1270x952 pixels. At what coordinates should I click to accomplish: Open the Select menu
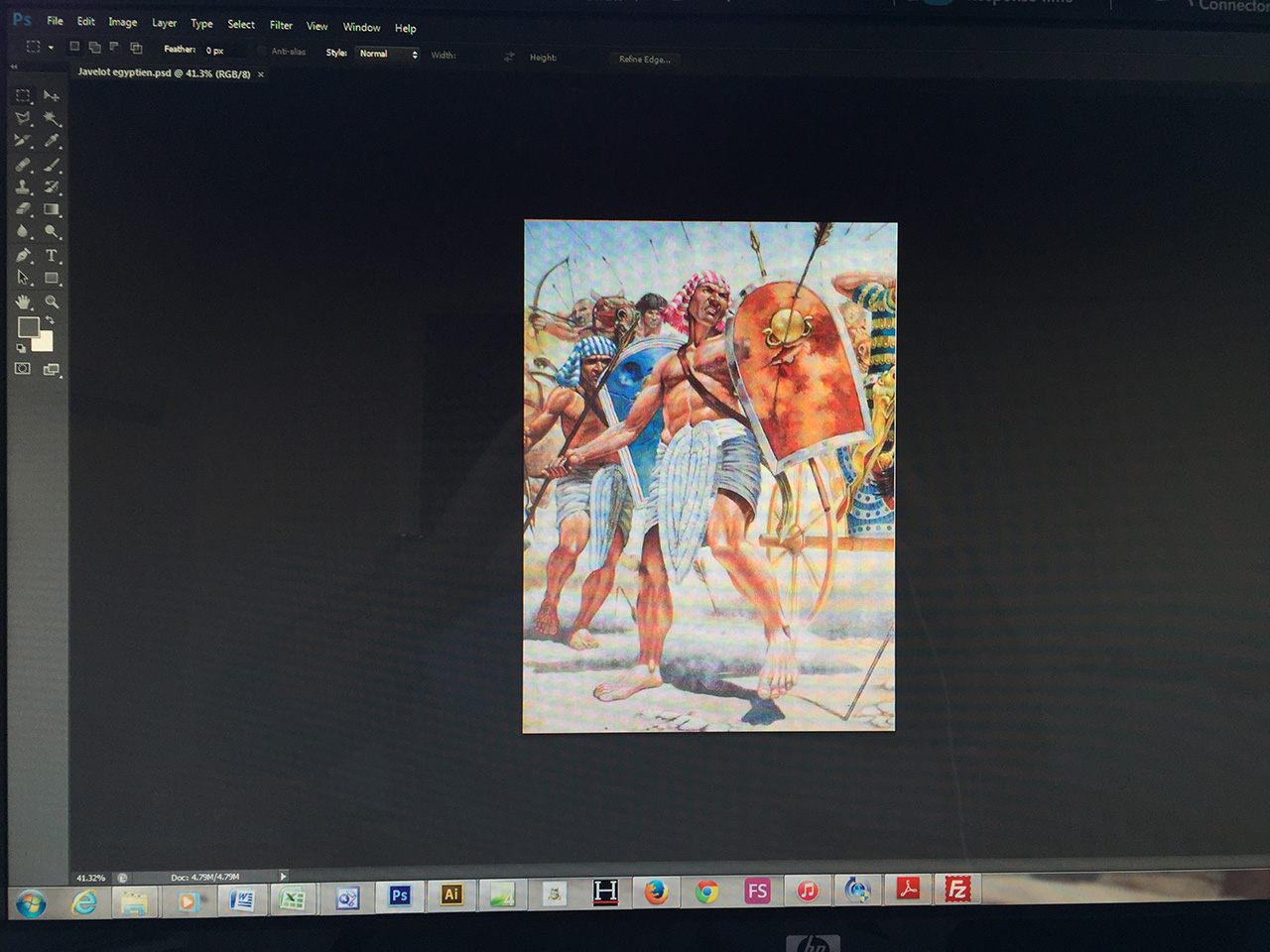click(241, 24)
